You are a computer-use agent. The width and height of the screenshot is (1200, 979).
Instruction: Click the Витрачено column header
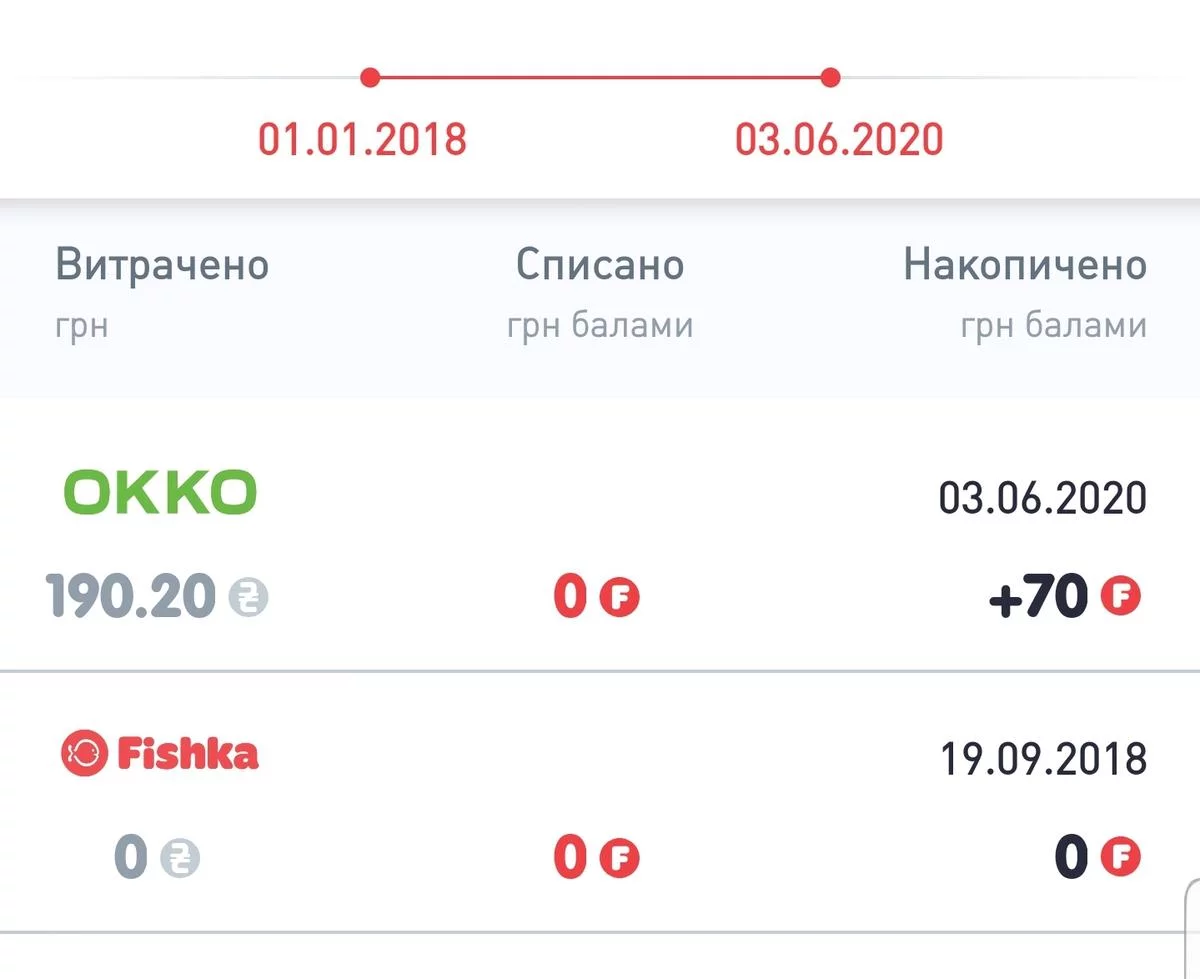coord(162,265)
